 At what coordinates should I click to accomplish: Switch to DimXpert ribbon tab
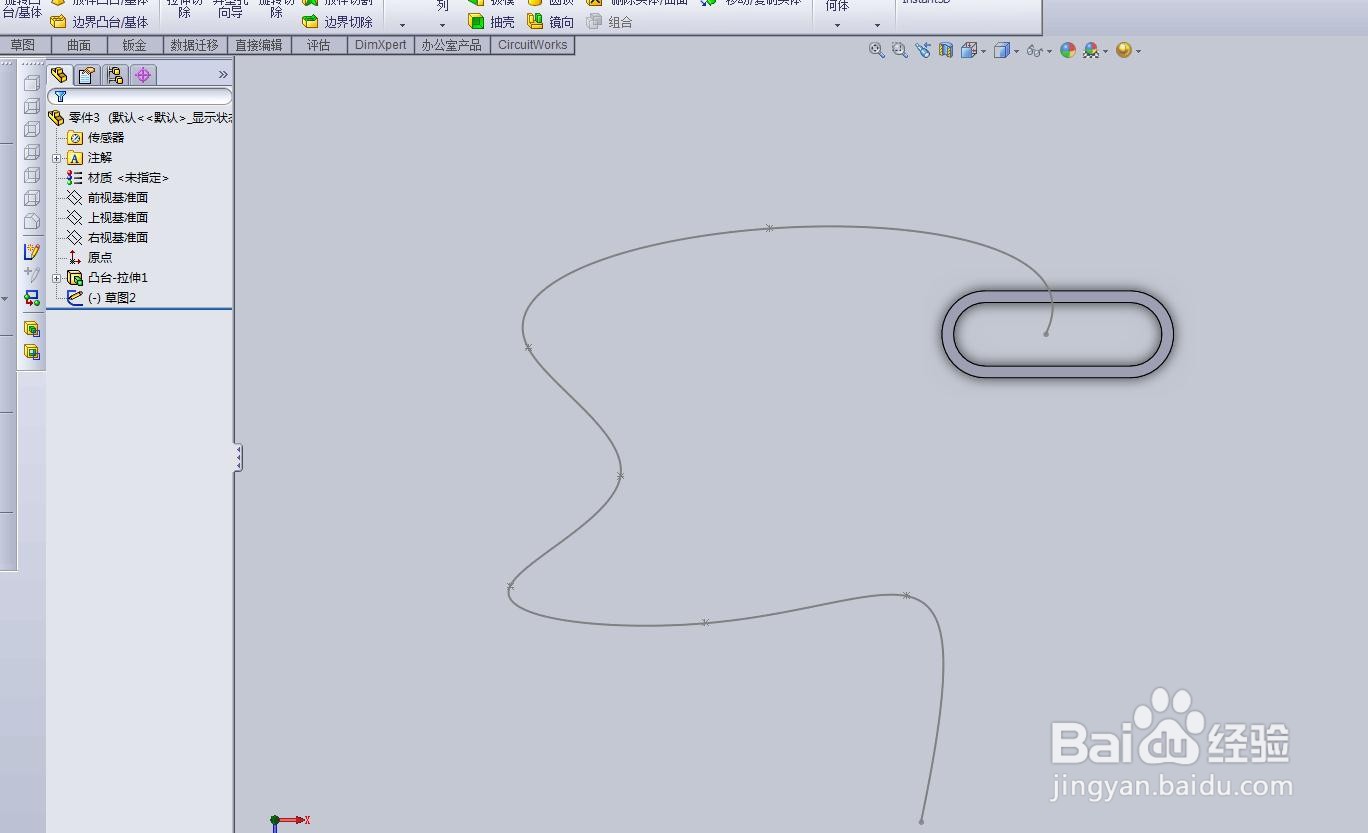point(381,45)
